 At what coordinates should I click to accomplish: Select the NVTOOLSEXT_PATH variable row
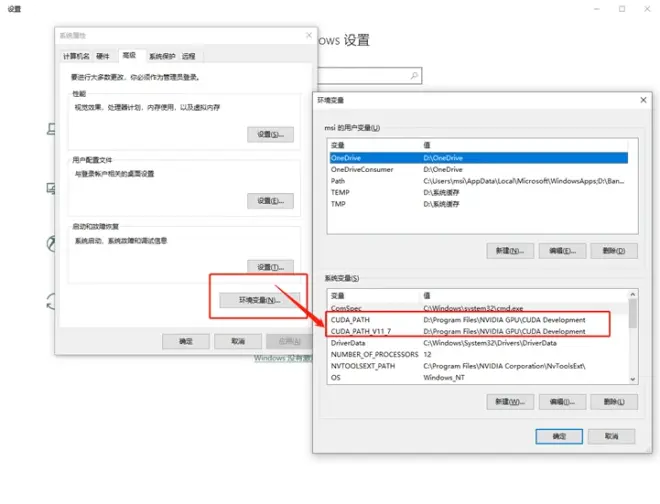[x=478, y=366]
